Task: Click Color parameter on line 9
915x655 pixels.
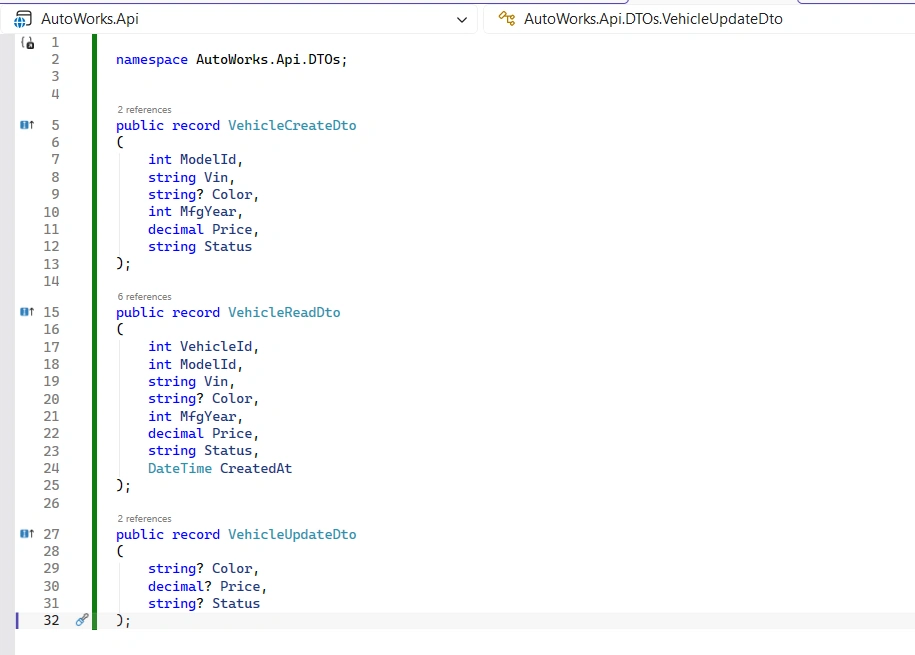Action: tap(232, 194)
